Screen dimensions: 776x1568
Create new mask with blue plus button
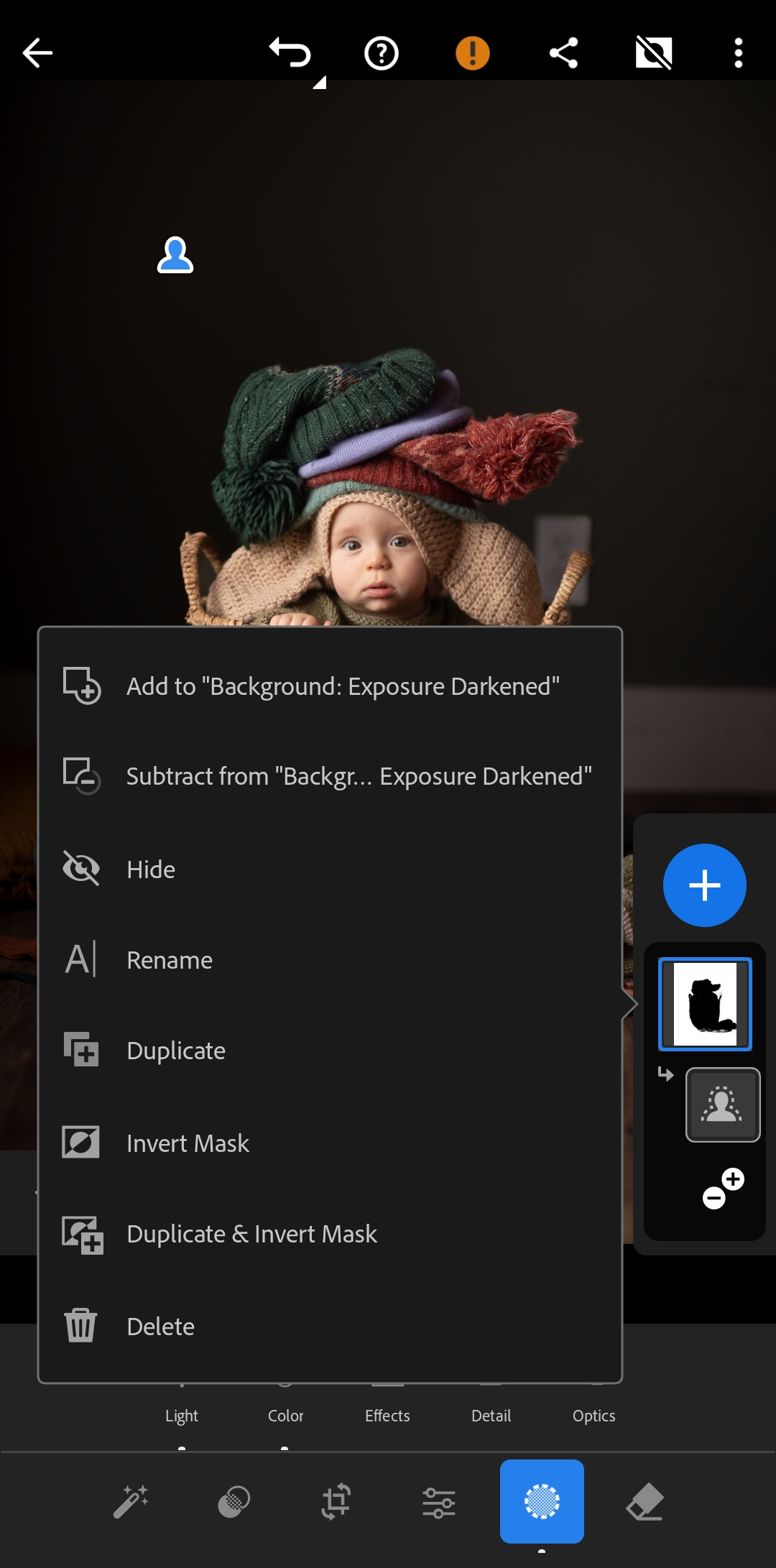704,885
